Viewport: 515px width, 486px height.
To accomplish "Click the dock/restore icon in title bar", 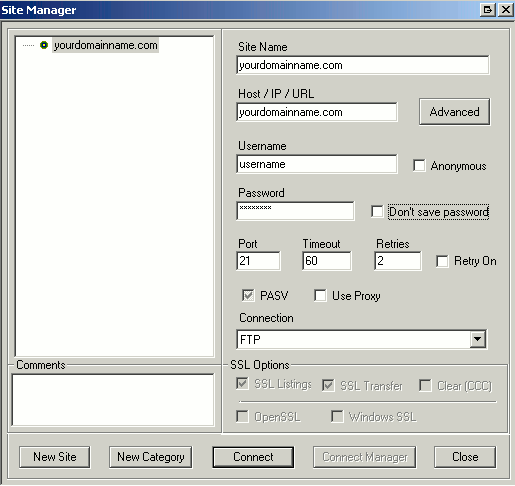I will coord(488,10).
